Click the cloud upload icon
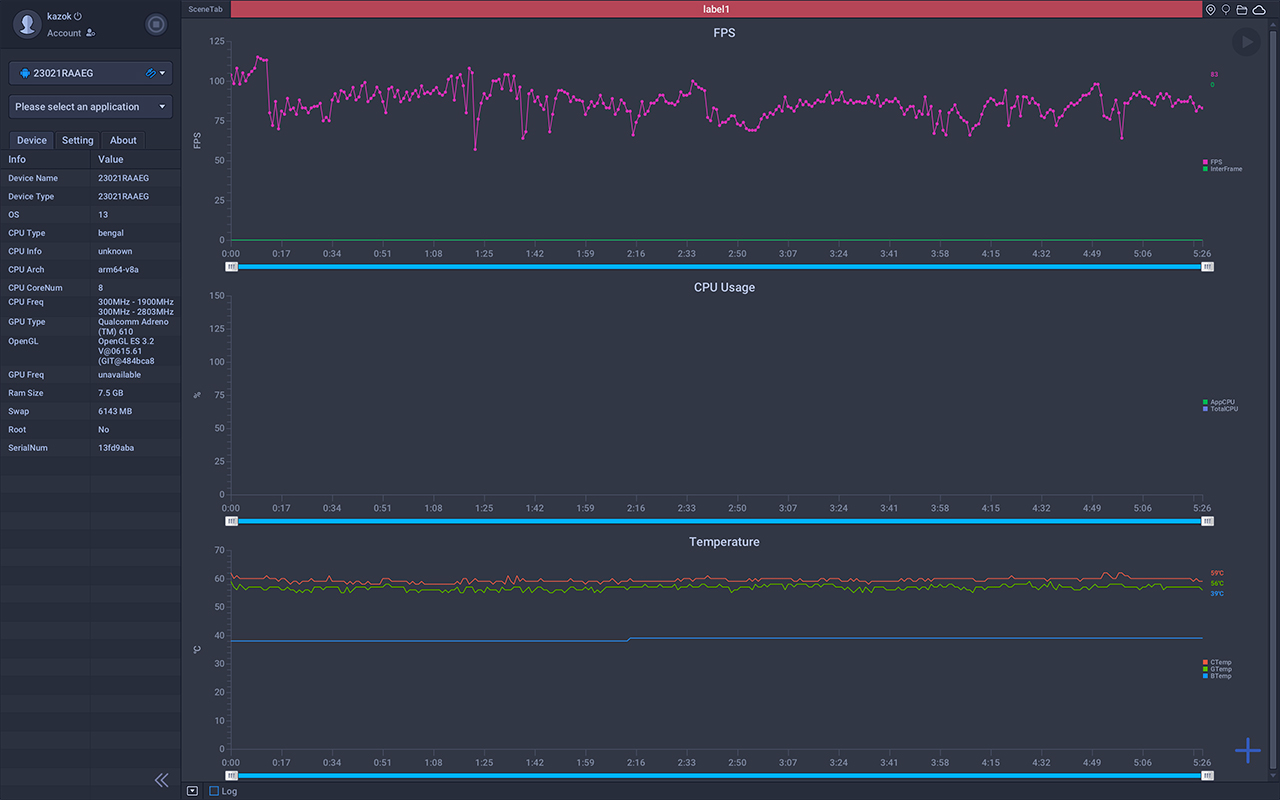Viewport: 1280px width, 800px height. pos(1259,9)
